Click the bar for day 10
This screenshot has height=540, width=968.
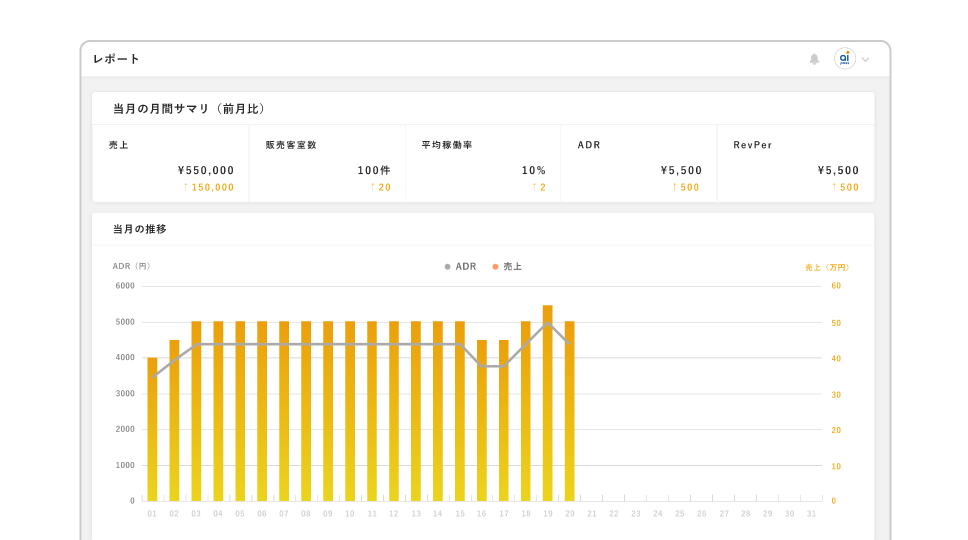pyautogui.click(x=350, y=411)
